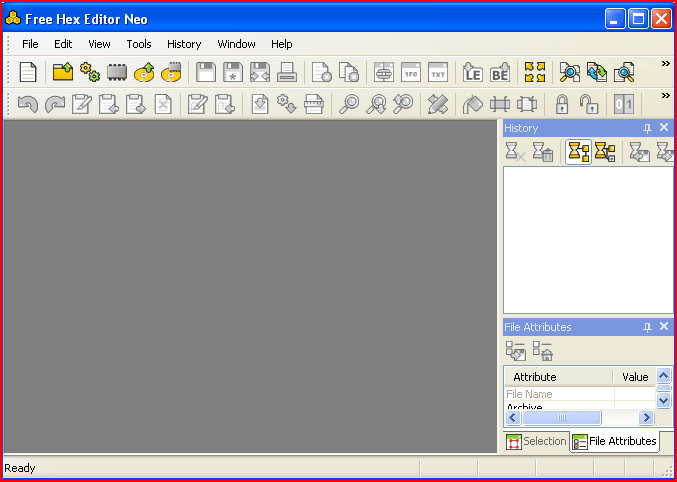
Task: Click attributes list scroll down arrow
Action: [x=663, y=400]
